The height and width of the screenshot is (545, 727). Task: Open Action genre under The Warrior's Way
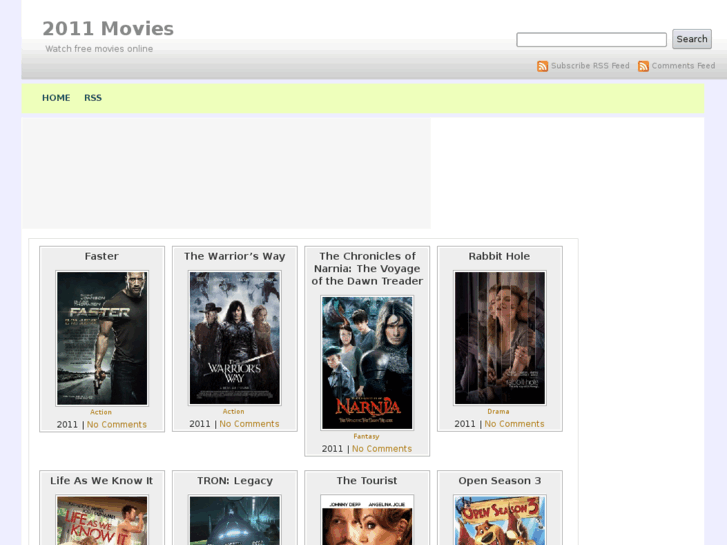(x=233, y=411)
